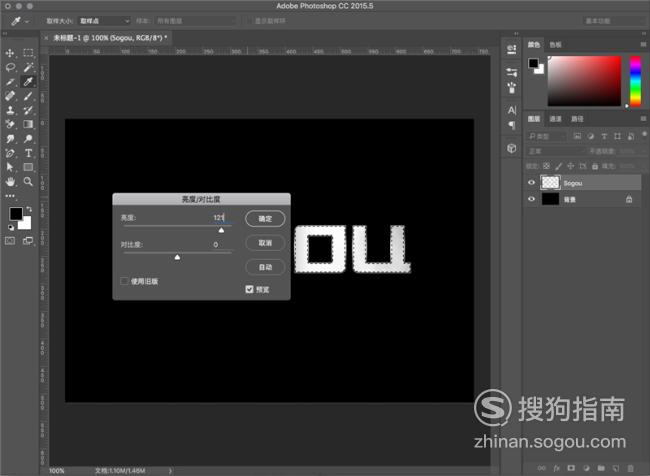Open the Brush Presets panel icon

512,87
